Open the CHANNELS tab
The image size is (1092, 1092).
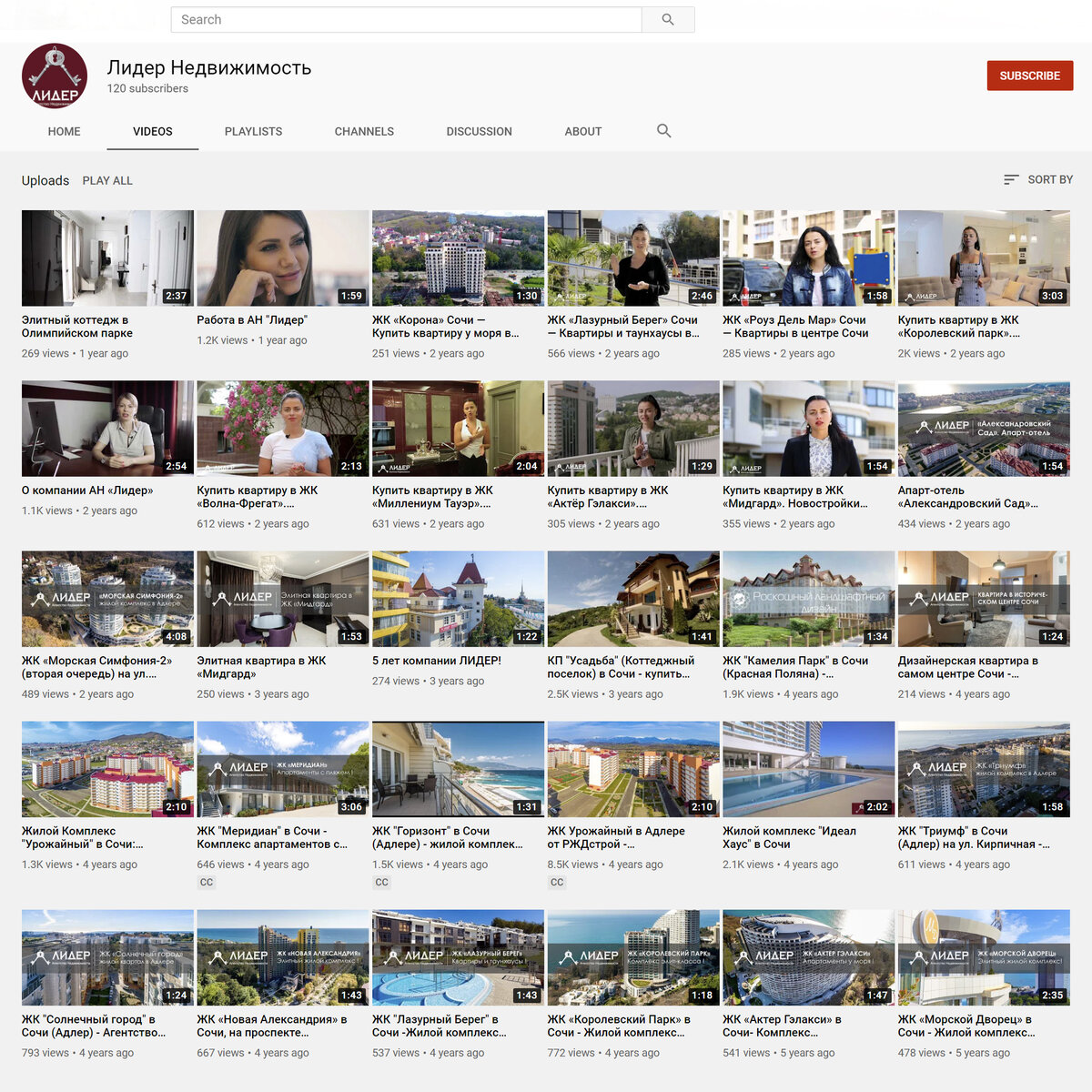(x=364, y=131)
